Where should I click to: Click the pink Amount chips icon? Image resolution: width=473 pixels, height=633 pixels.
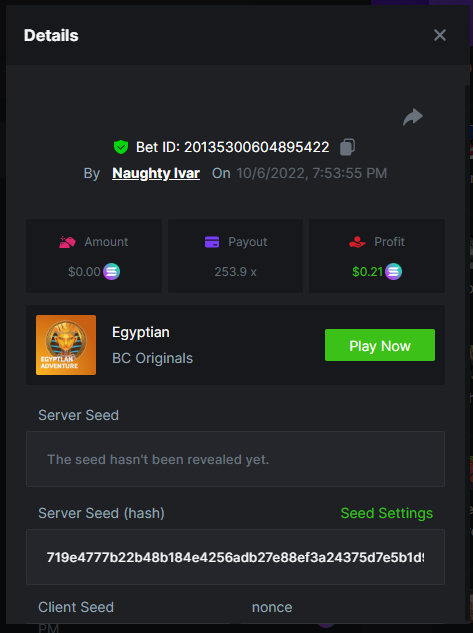[x=67, y=242]
